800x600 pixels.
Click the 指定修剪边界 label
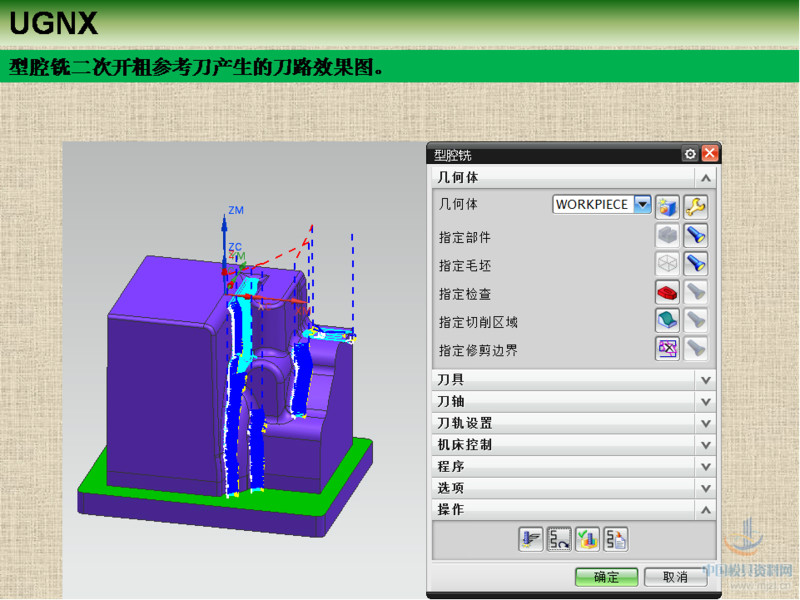478,351
